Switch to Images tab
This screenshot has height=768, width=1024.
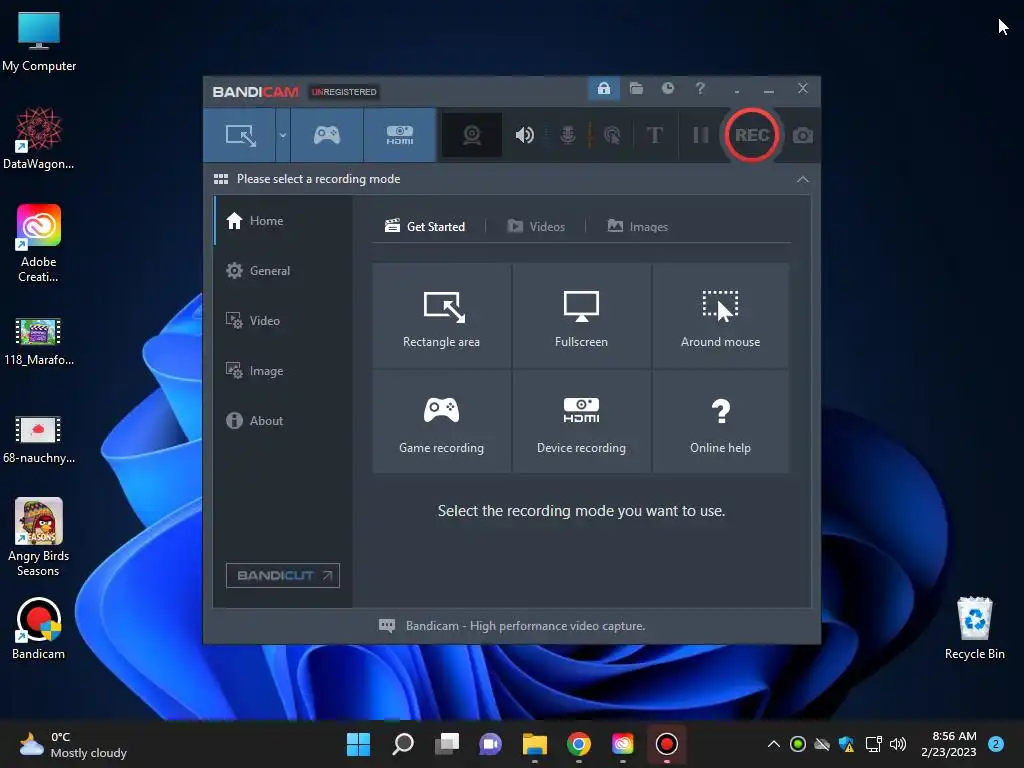pyautogui.click(x=637, y=227)
